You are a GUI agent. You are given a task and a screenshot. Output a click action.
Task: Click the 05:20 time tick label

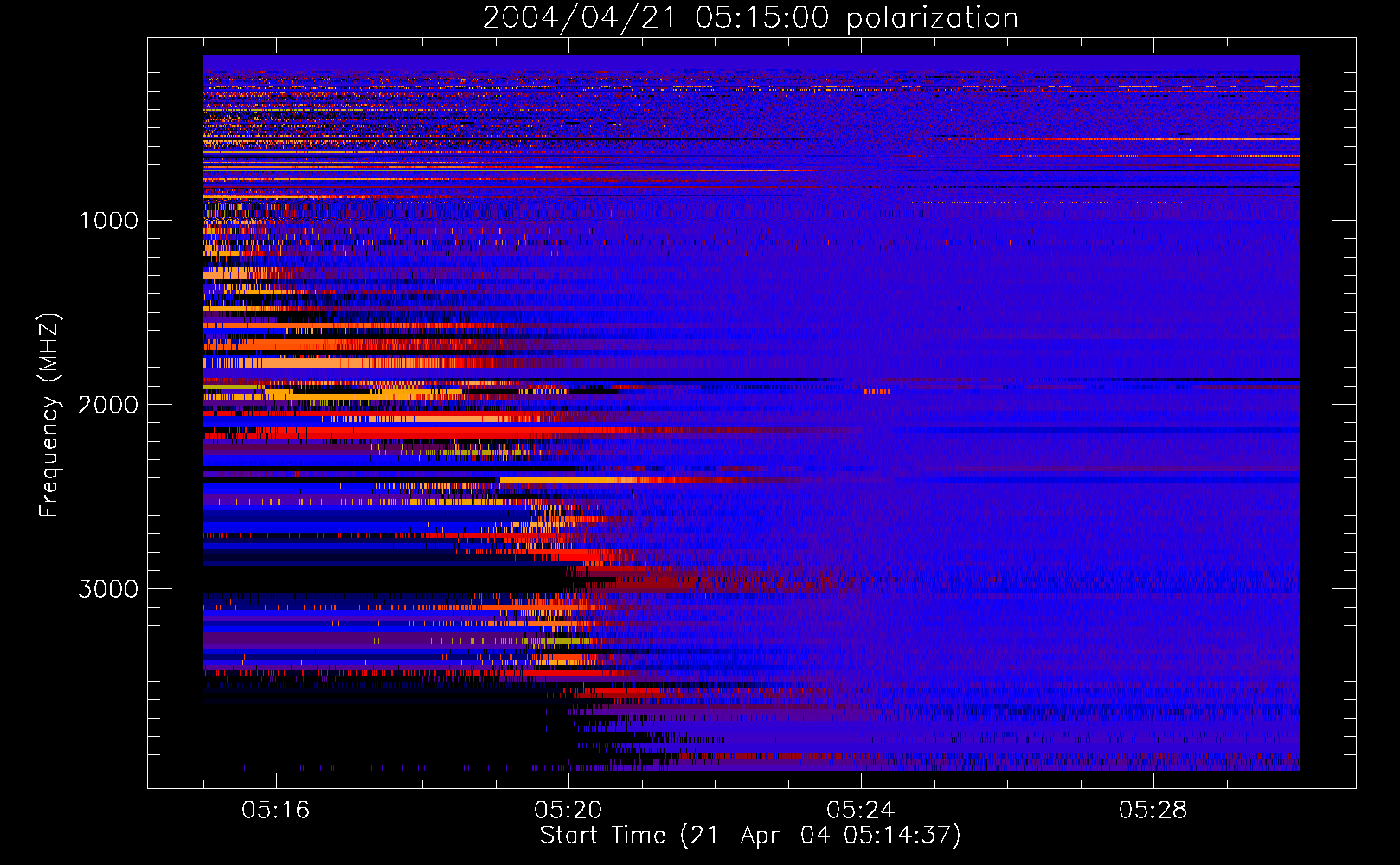coord(568,810)
